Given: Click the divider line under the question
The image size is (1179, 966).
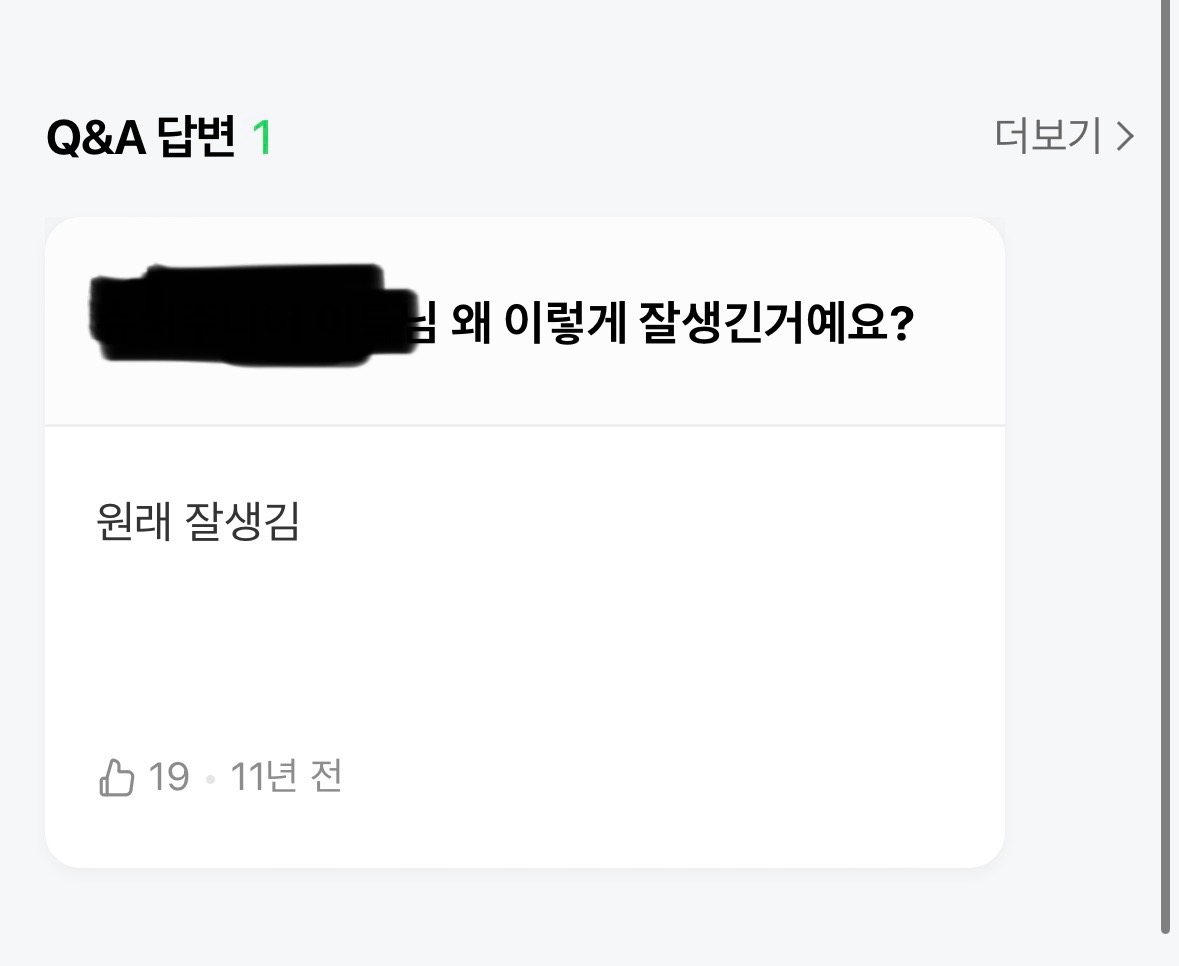Looking at the screenshot, I should tap(524, 426).
